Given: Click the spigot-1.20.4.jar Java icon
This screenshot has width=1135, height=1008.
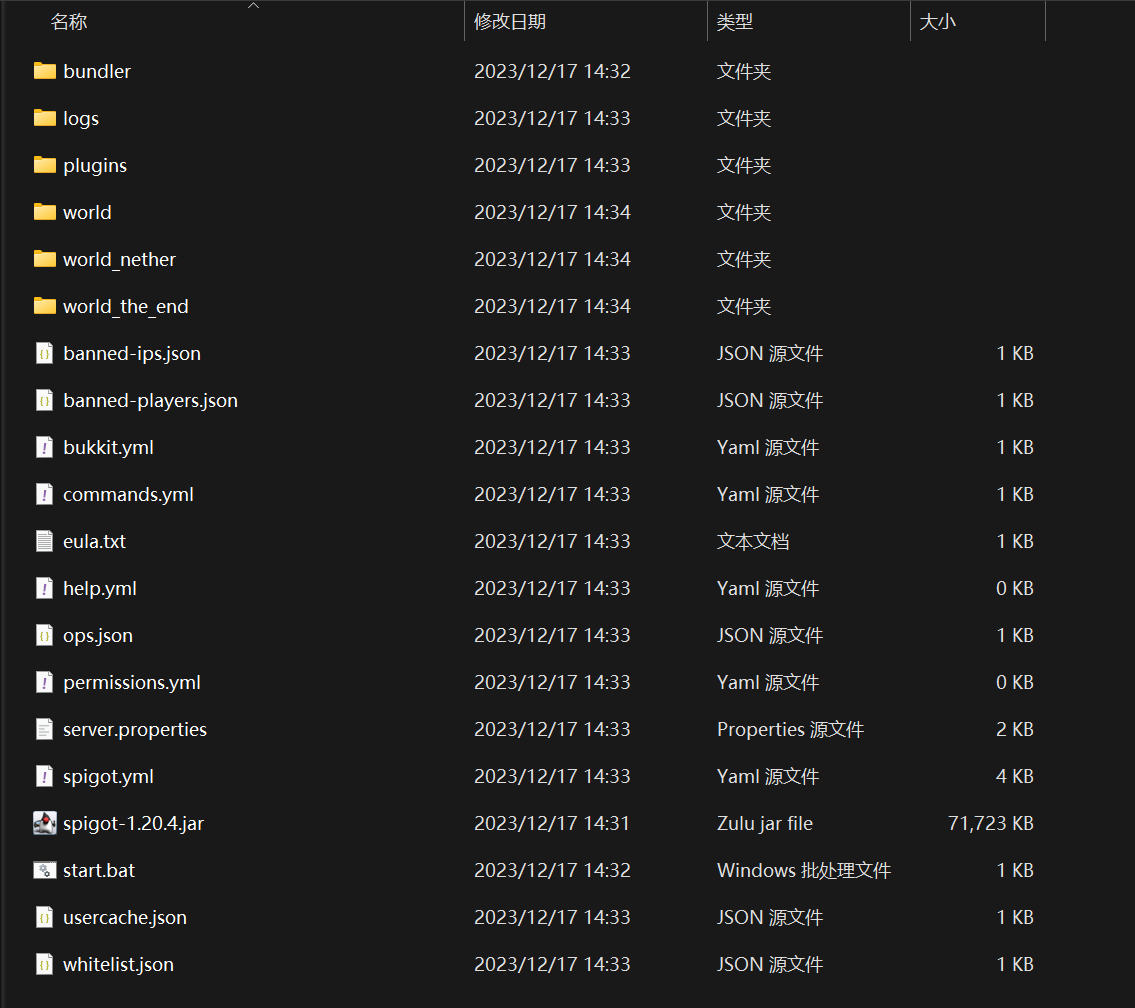Looking at the screenshot, I should point(45,823).
